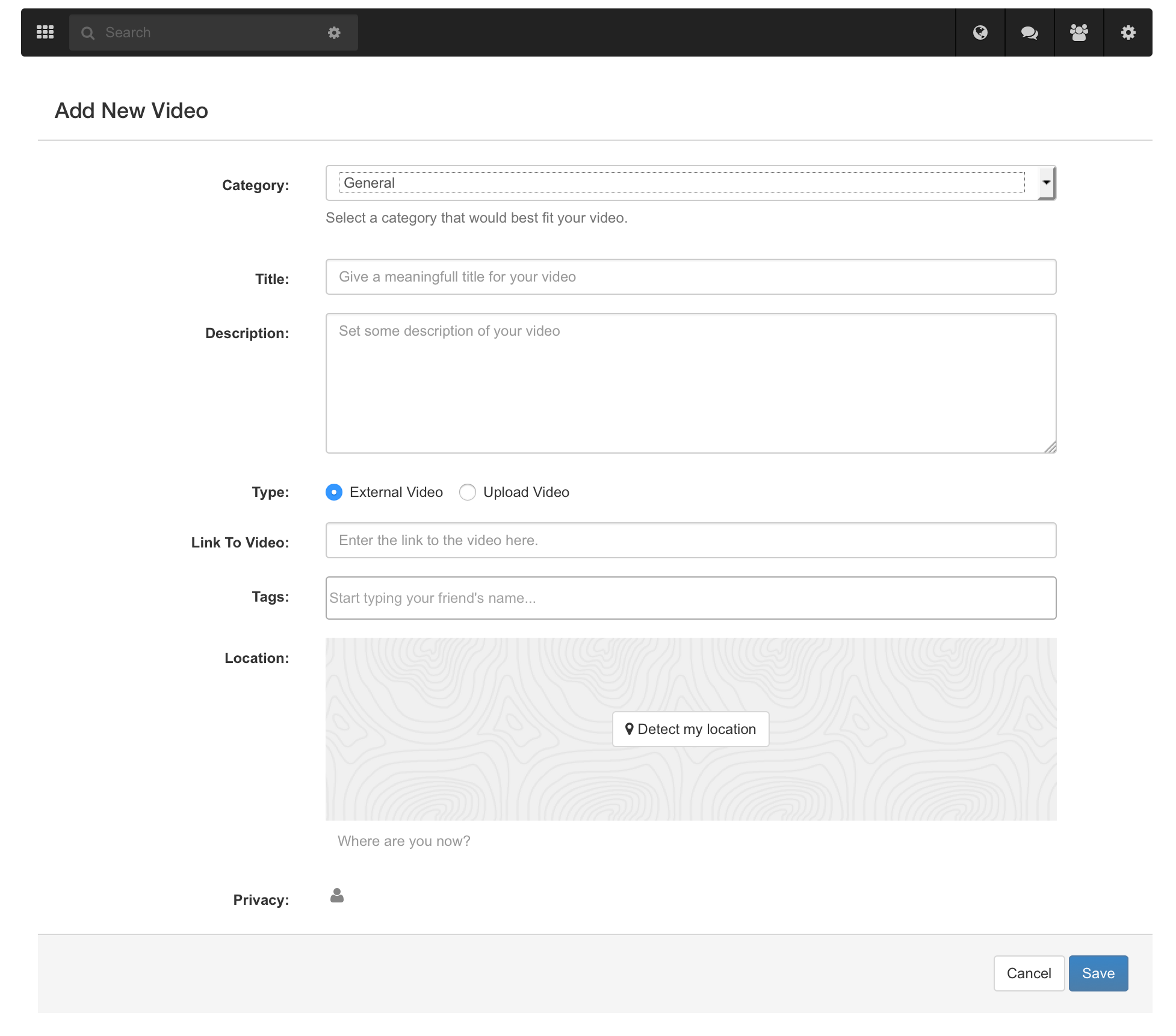Click into the Description text area
The width and height of the screenshot is (1176, 1036).
[x=690, y=383]
